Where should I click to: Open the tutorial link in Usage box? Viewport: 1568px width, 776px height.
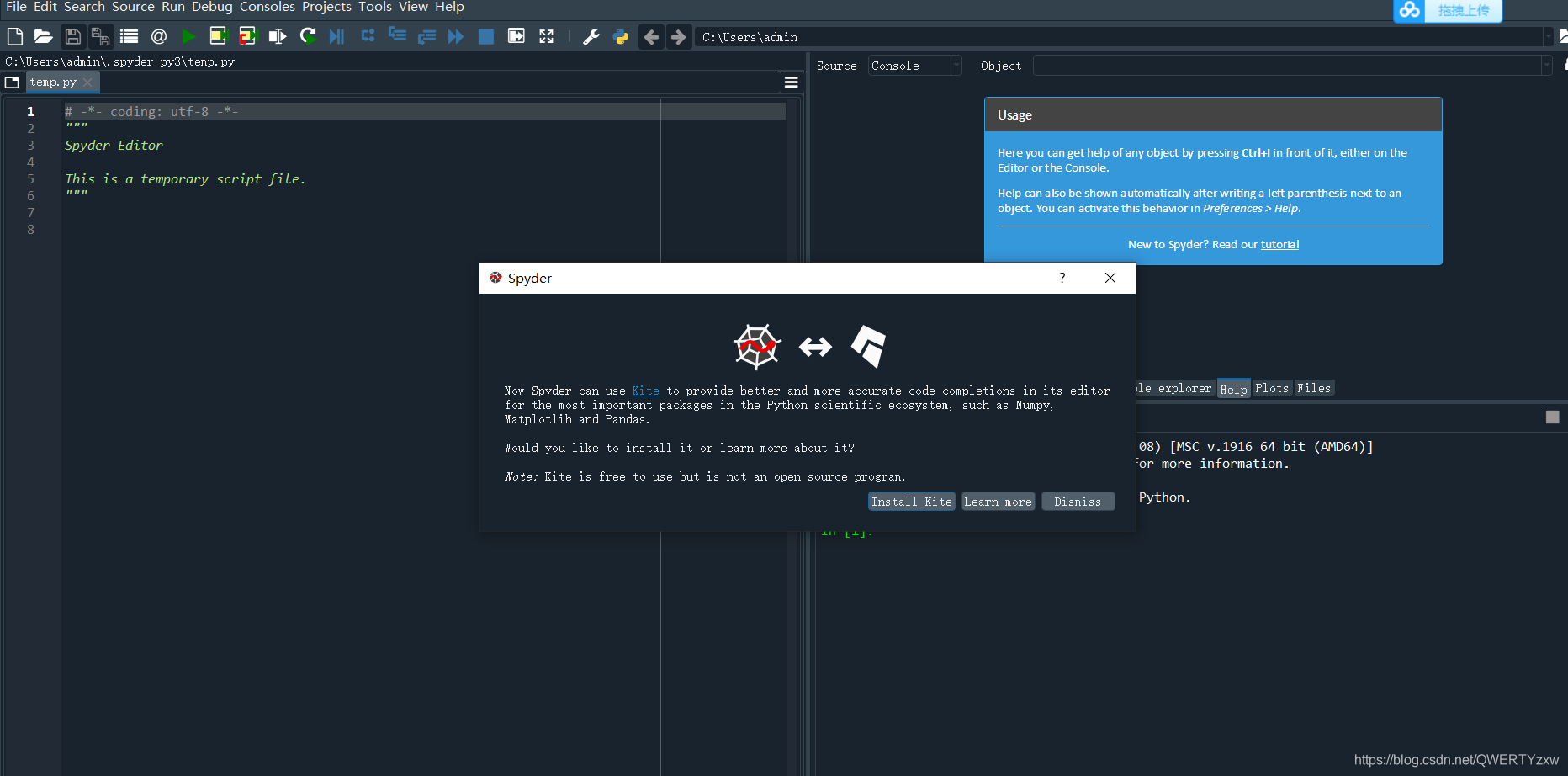[x=1279, y=245]
